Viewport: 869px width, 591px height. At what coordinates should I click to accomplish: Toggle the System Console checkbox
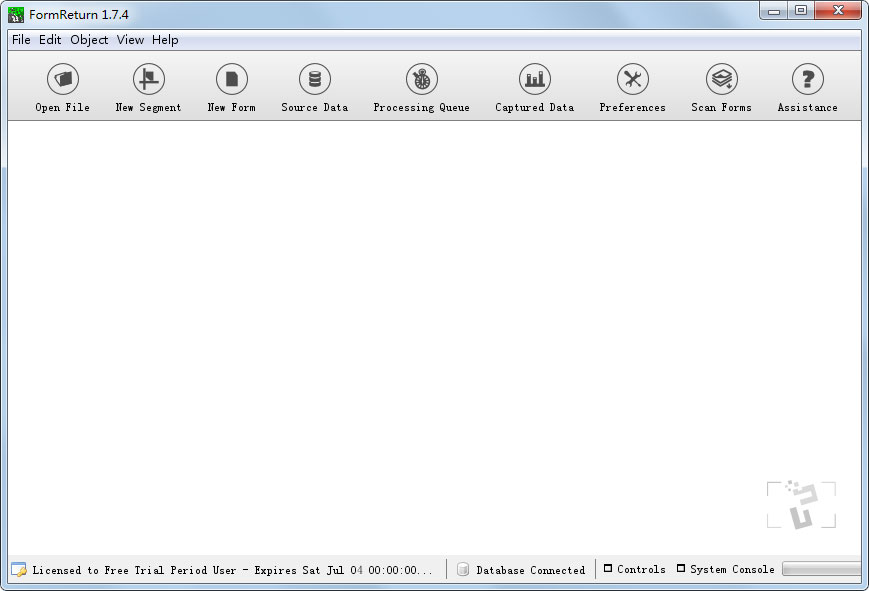pyautogui.click(x=681, y=569)
